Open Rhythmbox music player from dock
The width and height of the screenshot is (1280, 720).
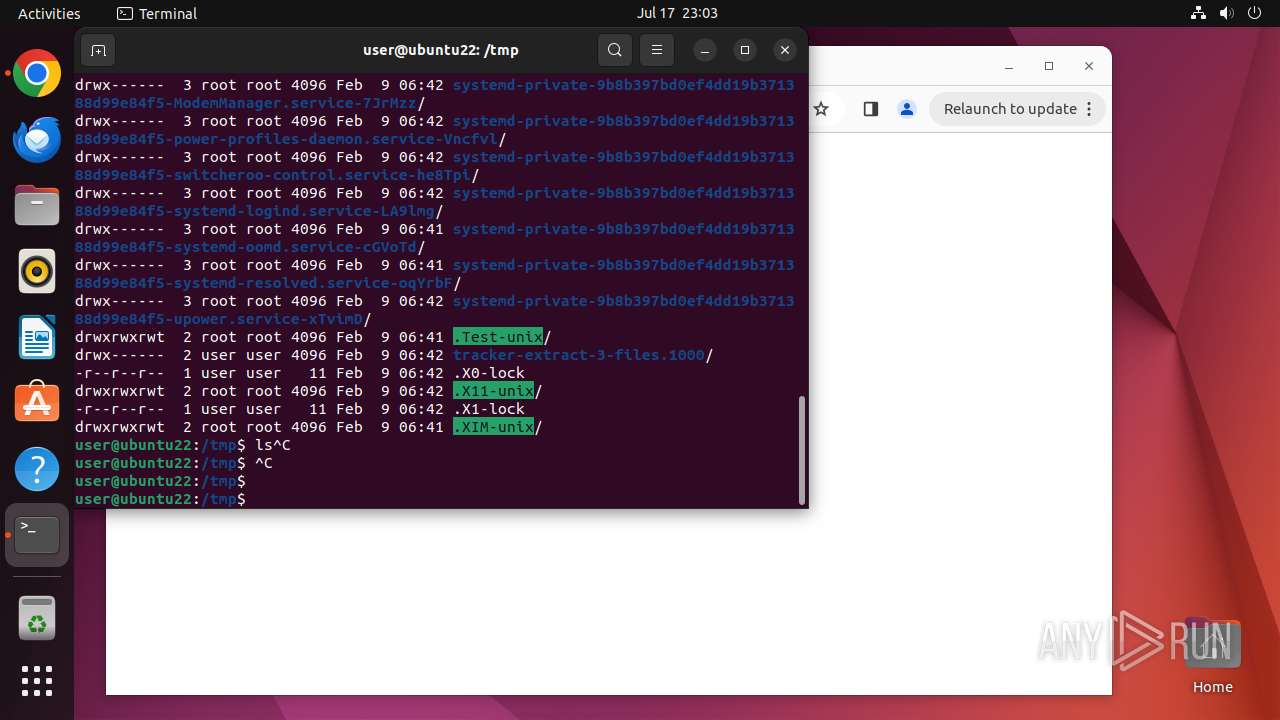[37, 271]
